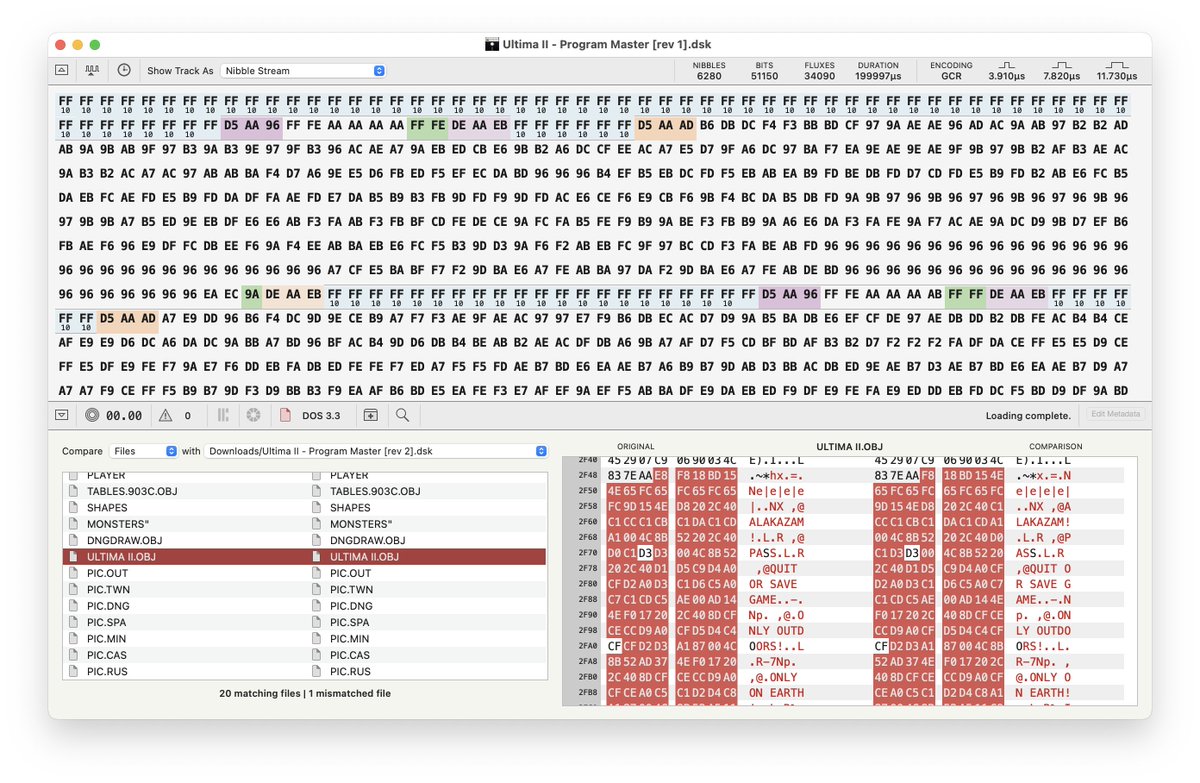Screen dimensions: 1200x783
Task: Click the FLUXES 34090 value
Action: (x=820, y=76)
